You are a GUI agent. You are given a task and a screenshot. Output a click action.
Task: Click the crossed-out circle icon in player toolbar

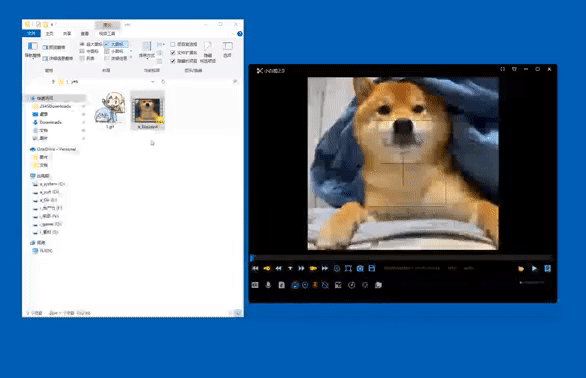click(x=325, y=285)
